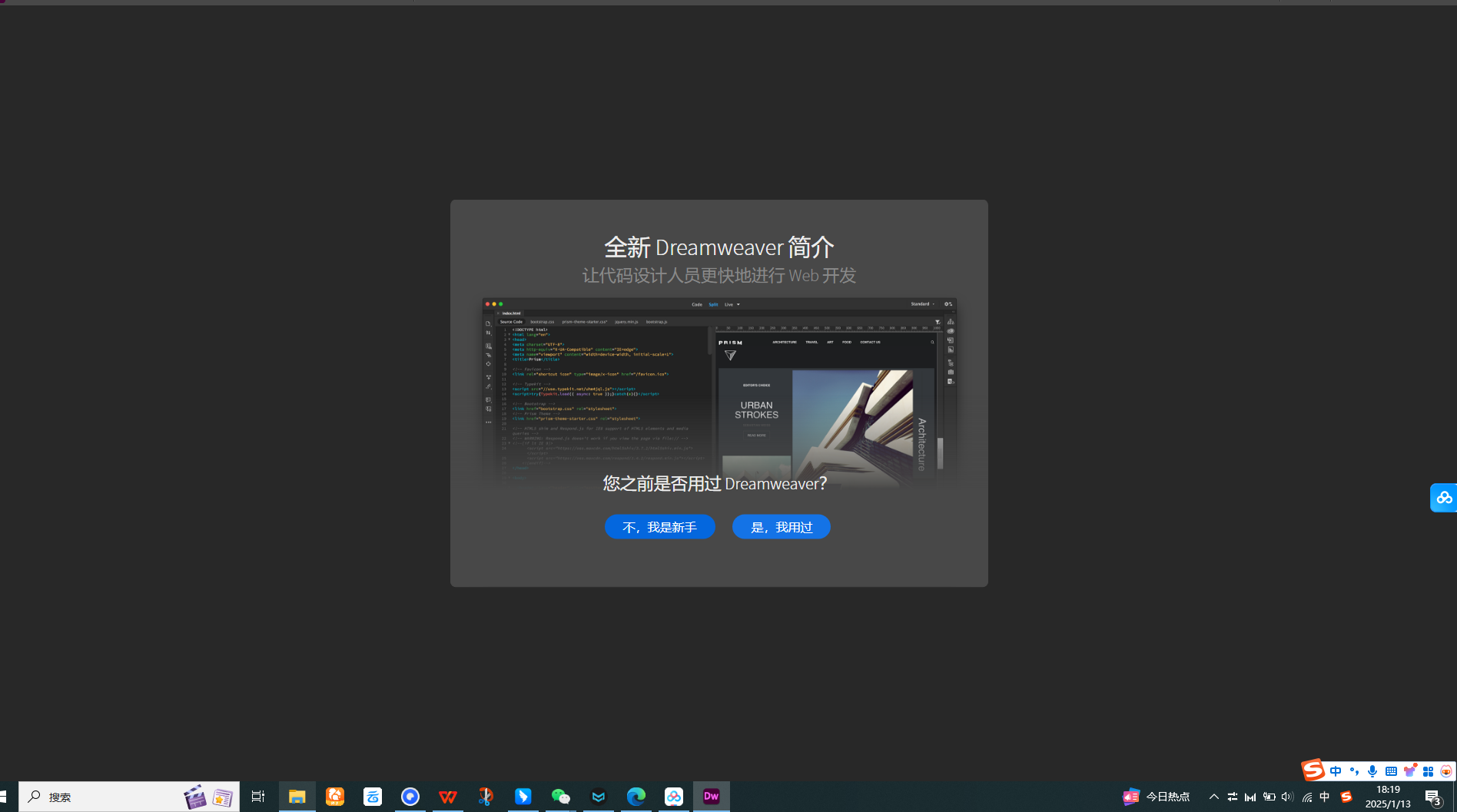
Task: Click the Windows Start button
Action: pyautogui.click(x=5, y=797)
